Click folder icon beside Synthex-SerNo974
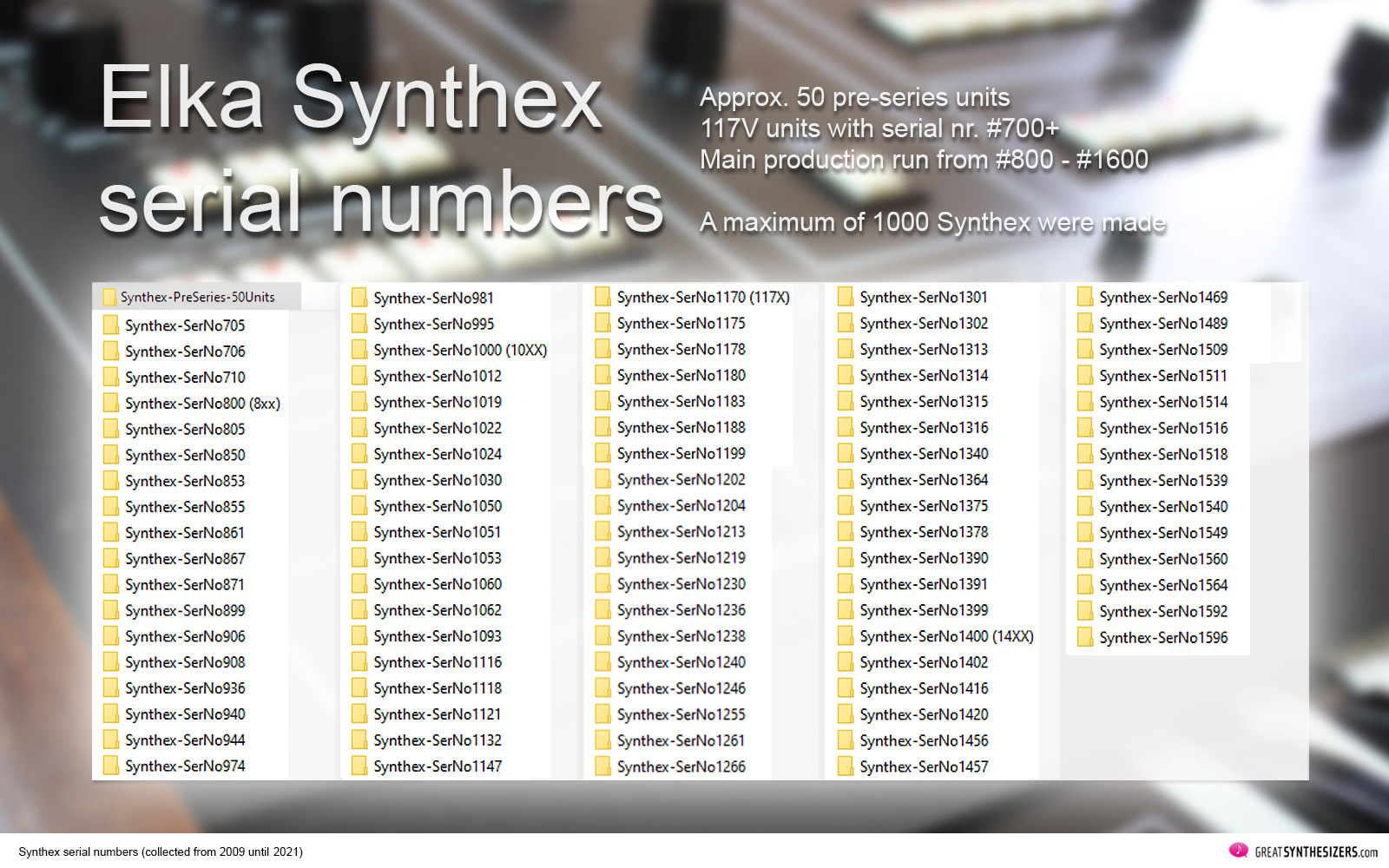The image size is (1389, 868). 110,766
